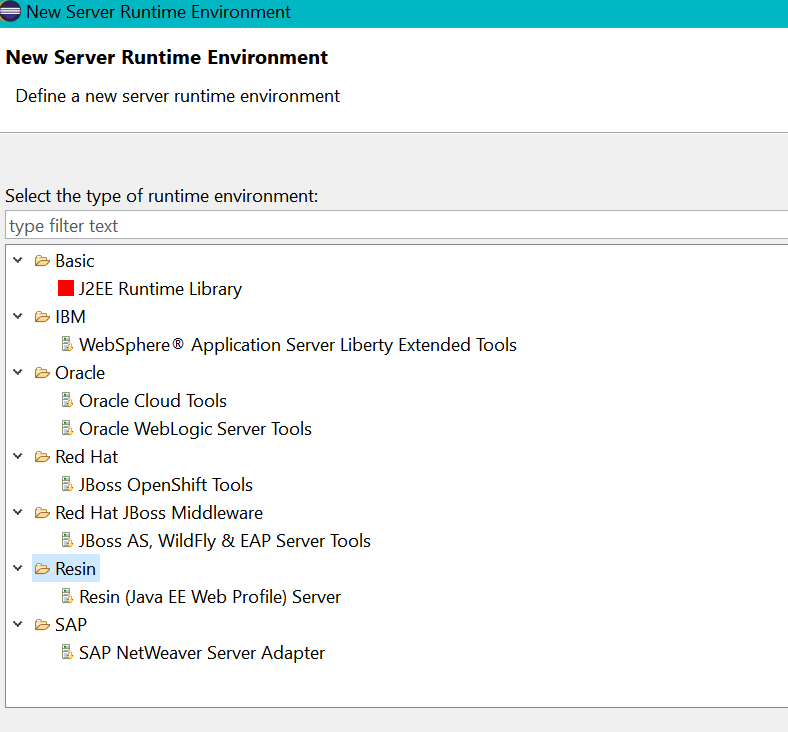Collapse the Red Hat JBoss Middleware category

click(x=18, y=512)
